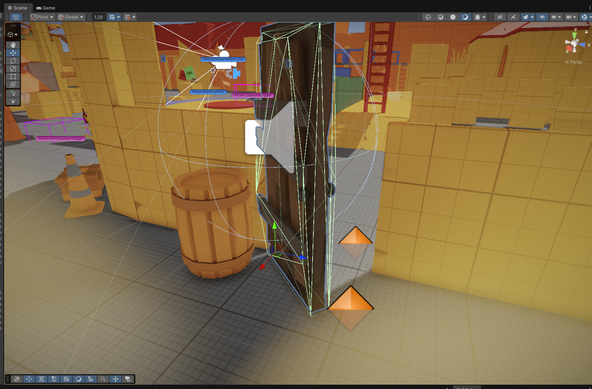This screenshot has width=592, height=389.
Task: Select the Rotate tool
Action: coord(13,60)
